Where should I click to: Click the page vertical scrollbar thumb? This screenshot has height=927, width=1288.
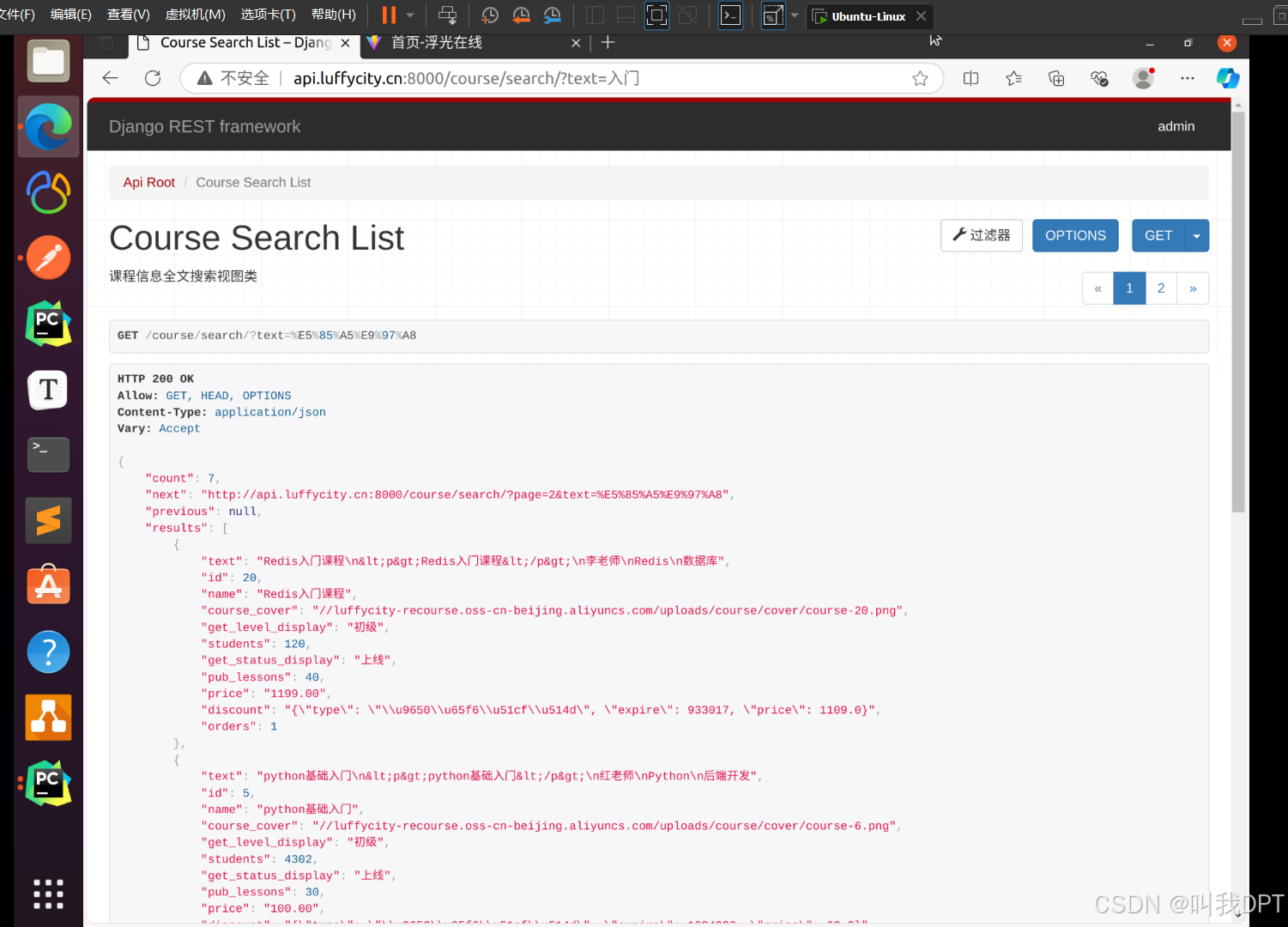click(1237, 312)
